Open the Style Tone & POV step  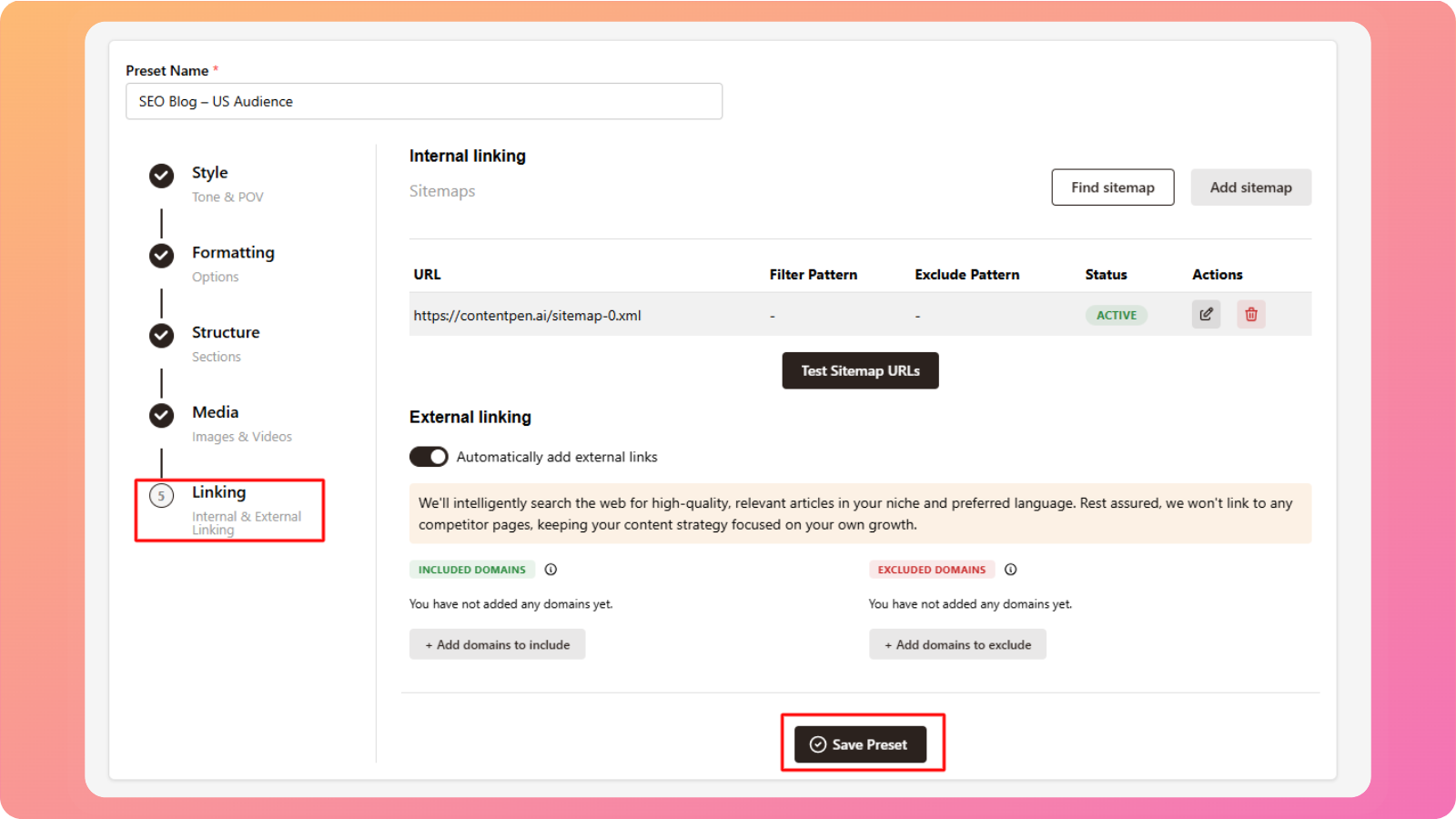210,173
